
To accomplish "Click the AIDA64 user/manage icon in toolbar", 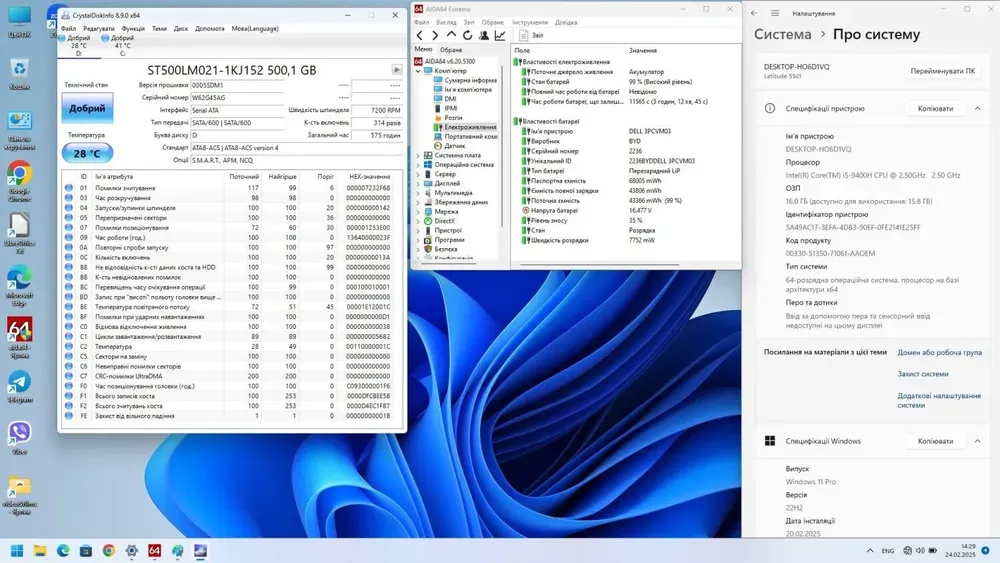I will point(484,35).
